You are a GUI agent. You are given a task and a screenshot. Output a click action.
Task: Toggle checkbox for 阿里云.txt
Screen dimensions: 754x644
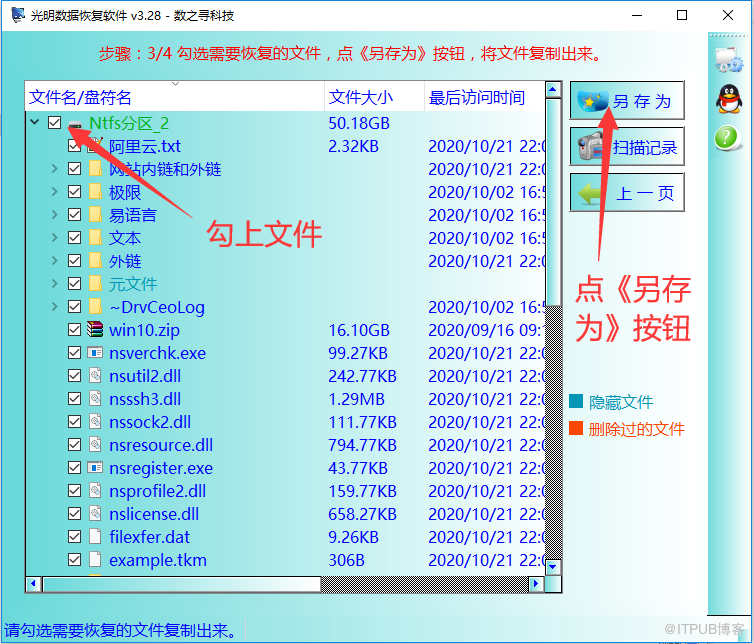(74, 146)
